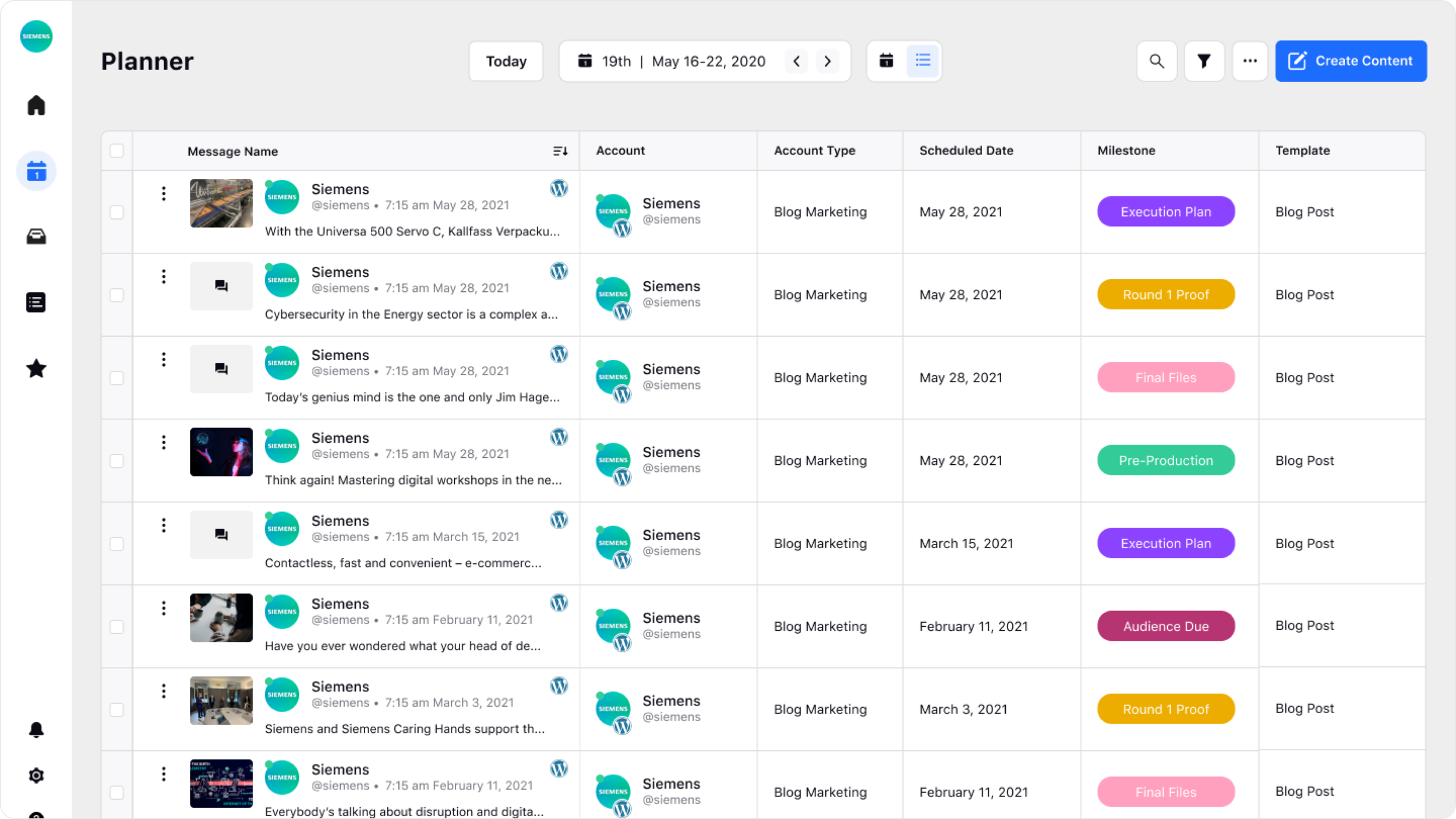This screenshot has width=1456, height=819.
Task: Select checkbox for Siemens Caring Hands row
Action: [117, 709]
